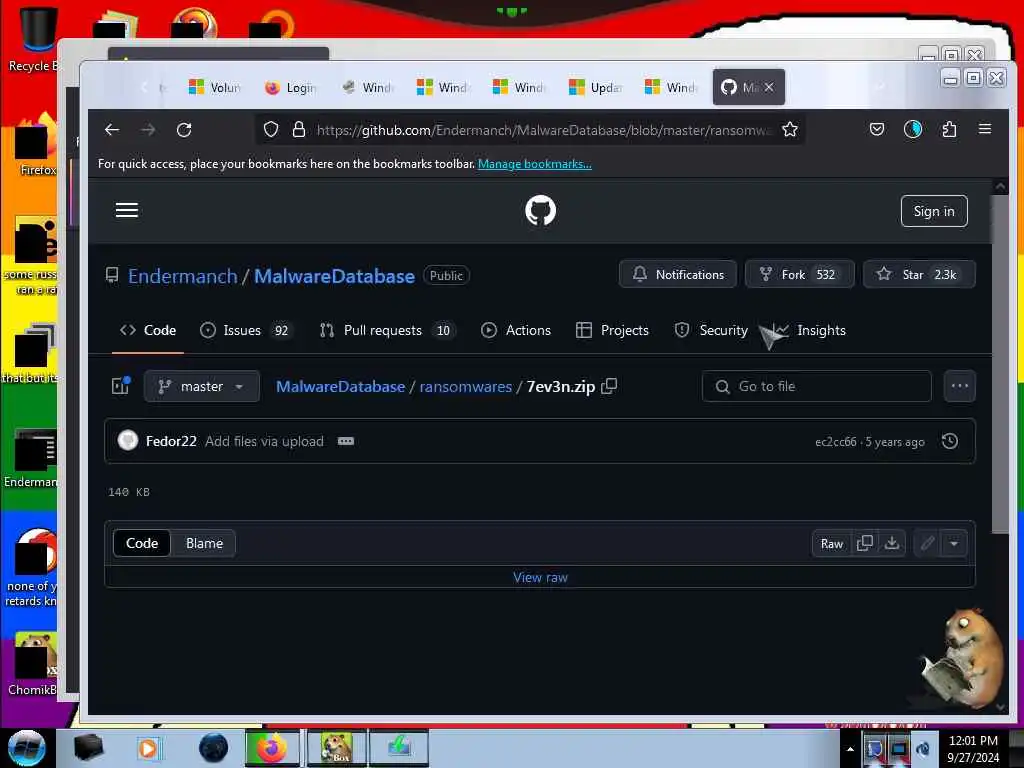Open the media player taskbar icon
Viewport: 1024px width, 768px height.
149,748
